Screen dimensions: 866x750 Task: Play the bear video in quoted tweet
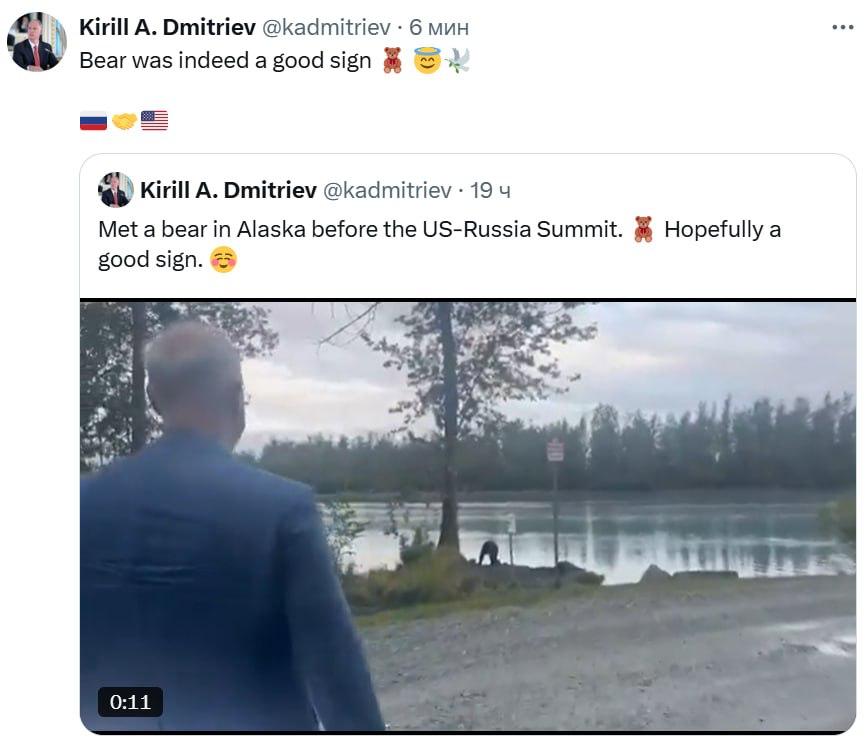click(x=468, y=515)
